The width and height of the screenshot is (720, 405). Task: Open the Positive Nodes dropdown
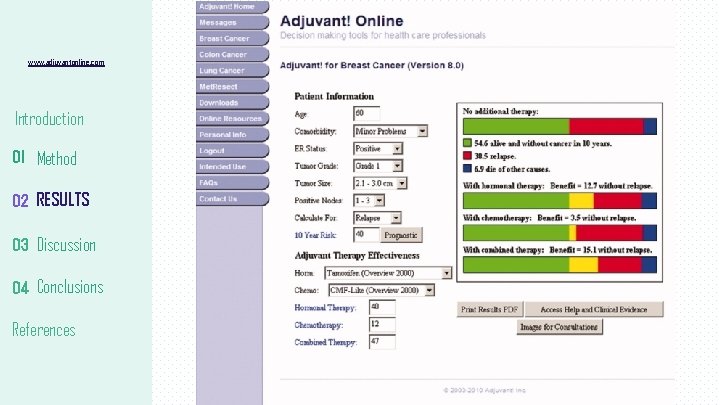(x=379, y=201)
